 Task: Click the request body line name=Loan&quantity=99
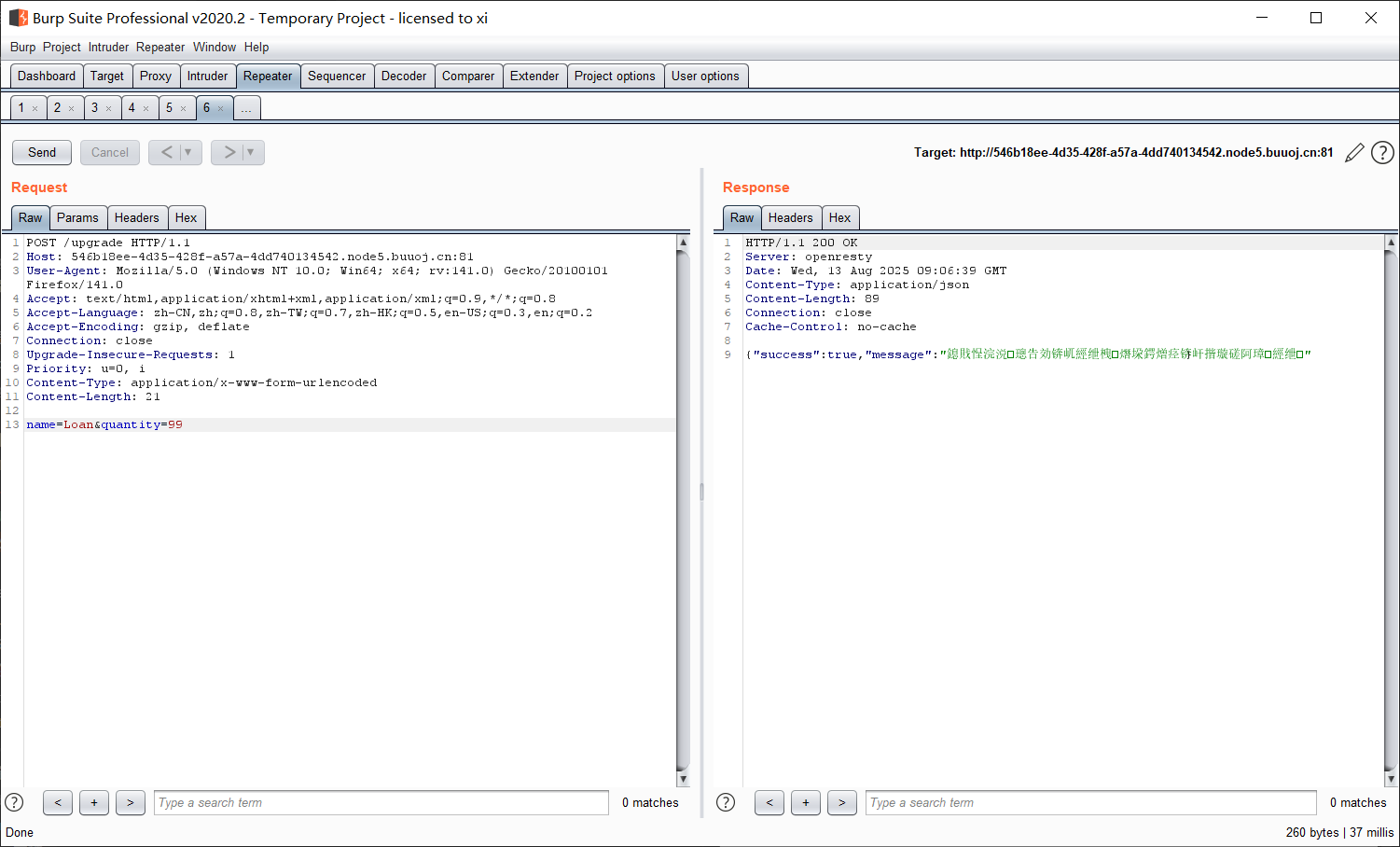click(104, 424)
